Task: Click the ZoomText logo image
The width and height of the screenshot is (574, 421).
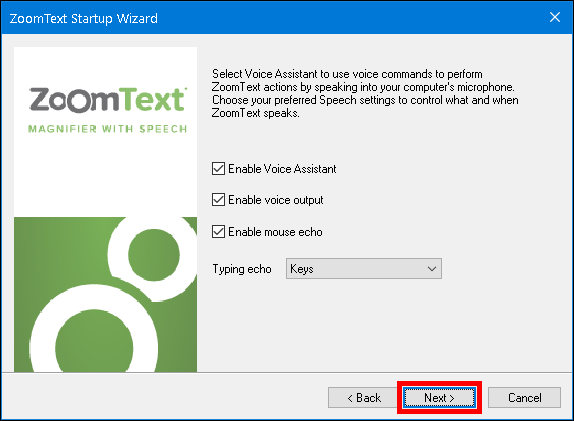Action: [108, 99]
